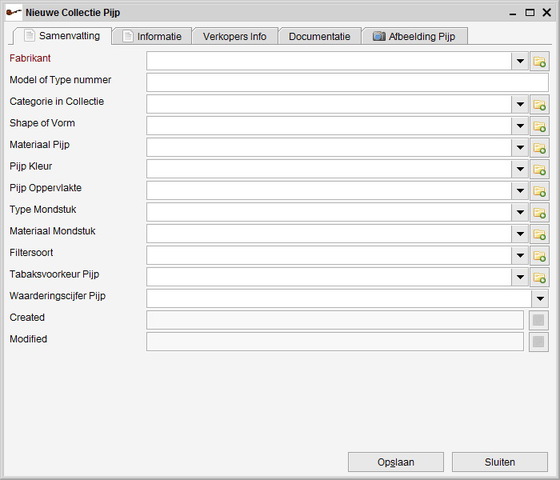The height and width of the screenshot is (480, 560).
Task: Open the Pijp Oppervlakte dropdown arrow
Action: [520, 191]
